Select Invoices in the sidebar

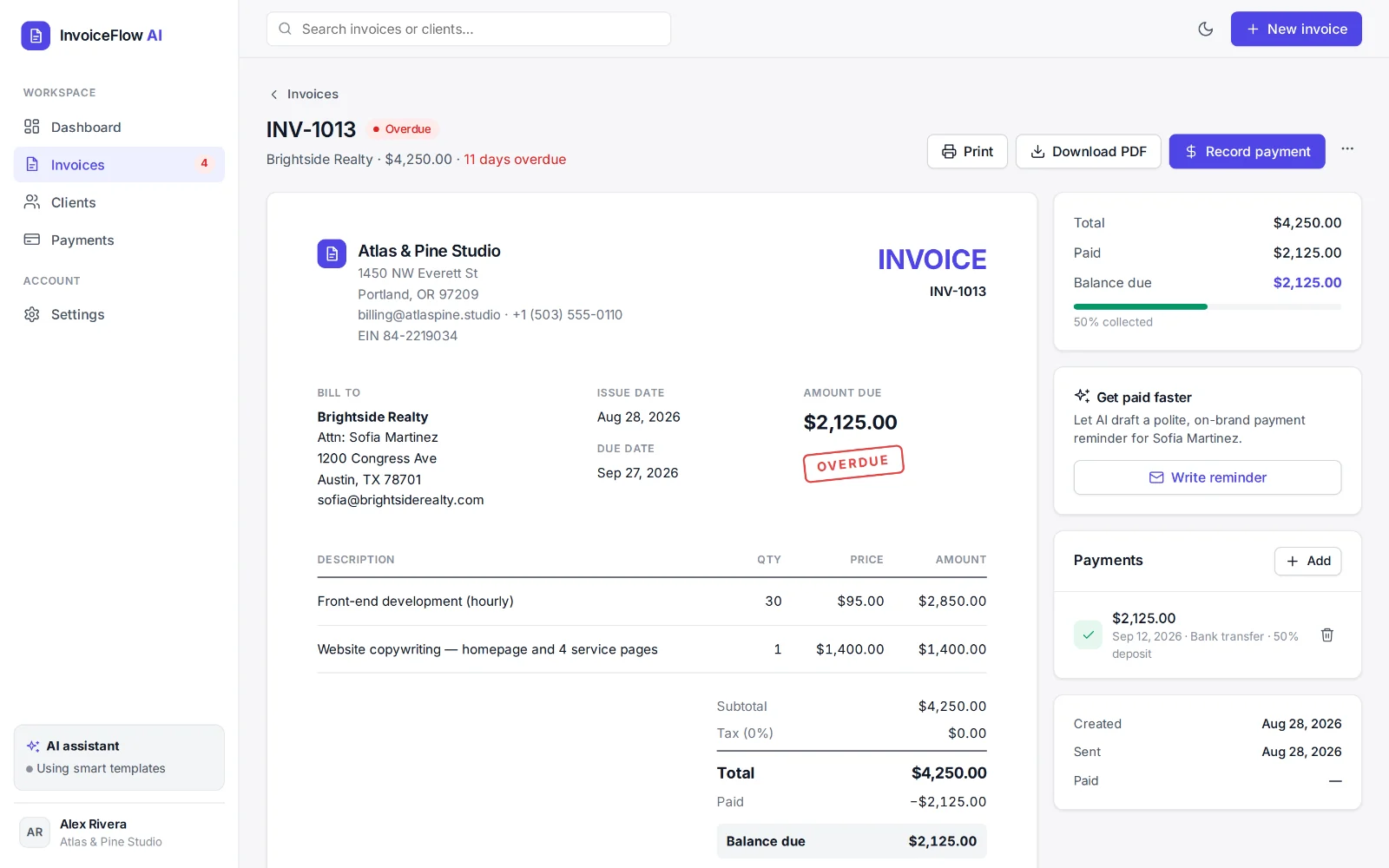[x=119, y=165]
